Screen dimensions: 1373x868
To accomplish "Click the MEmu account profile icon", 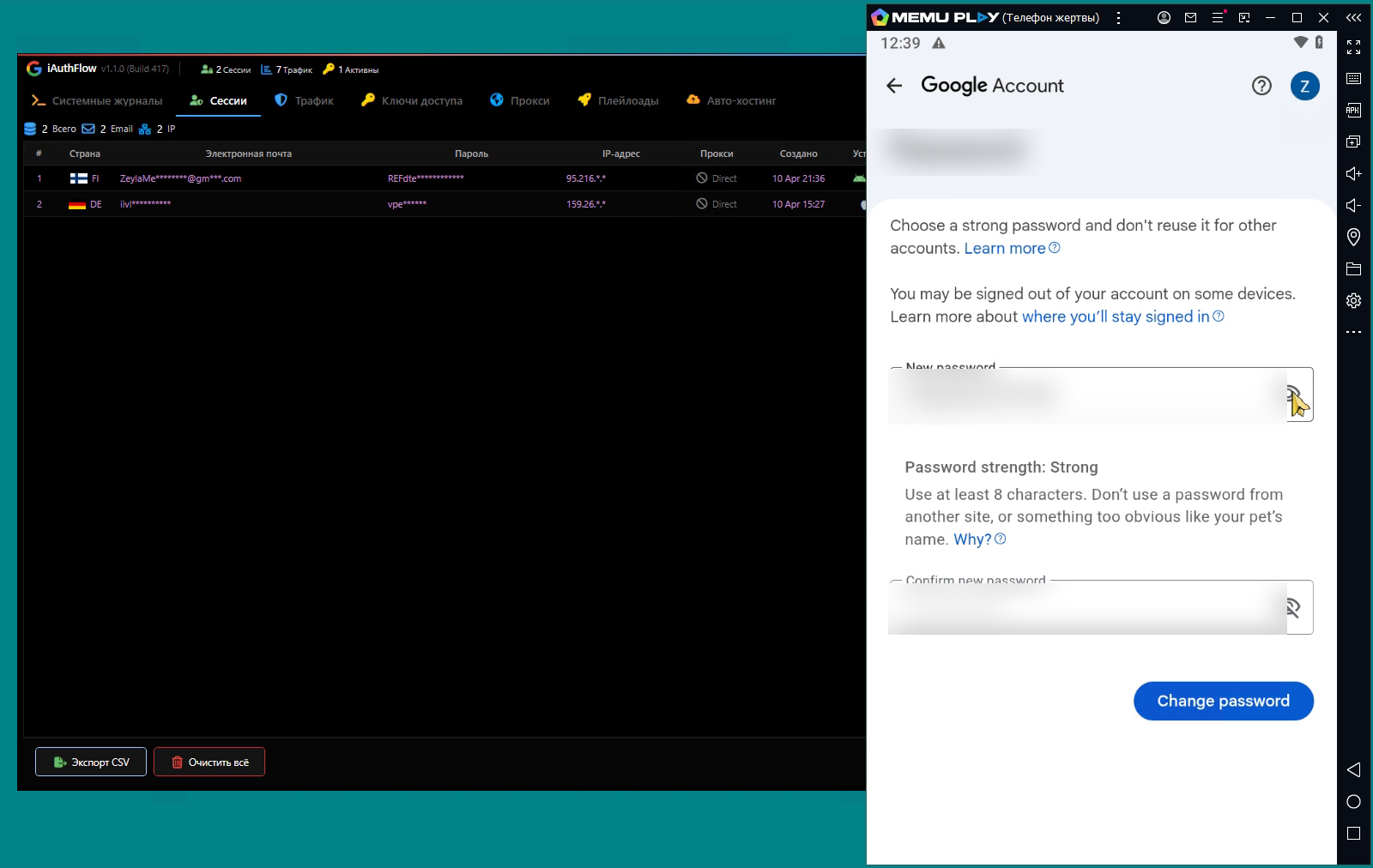I will tap(1164, 17).
